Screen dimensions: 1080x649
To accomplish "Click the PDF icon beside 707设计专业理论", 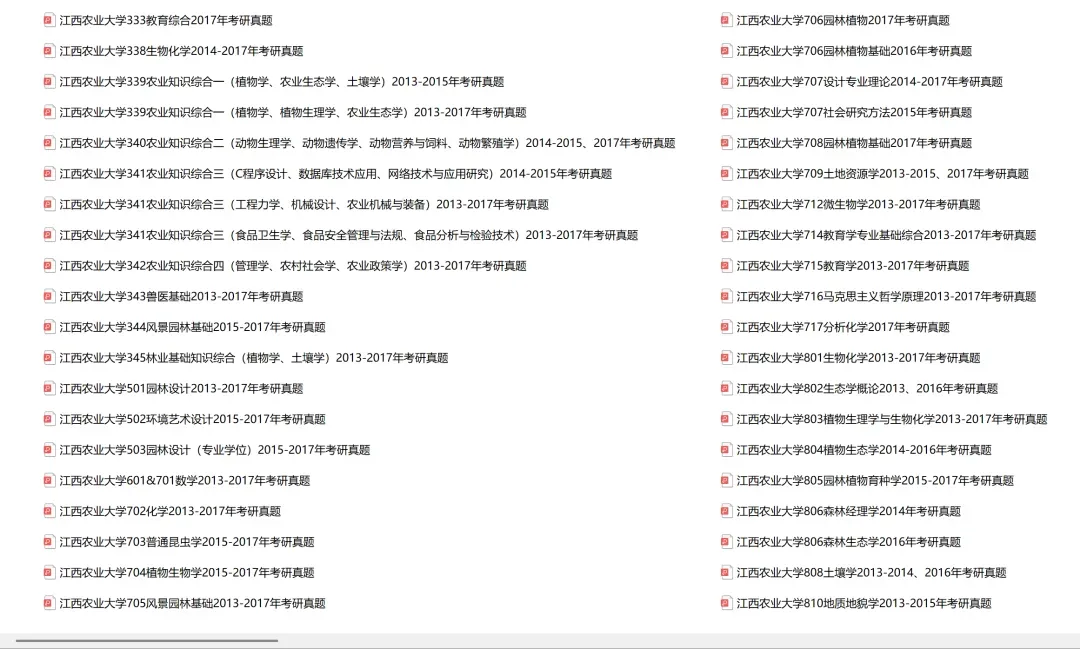I will click(725, 81).
